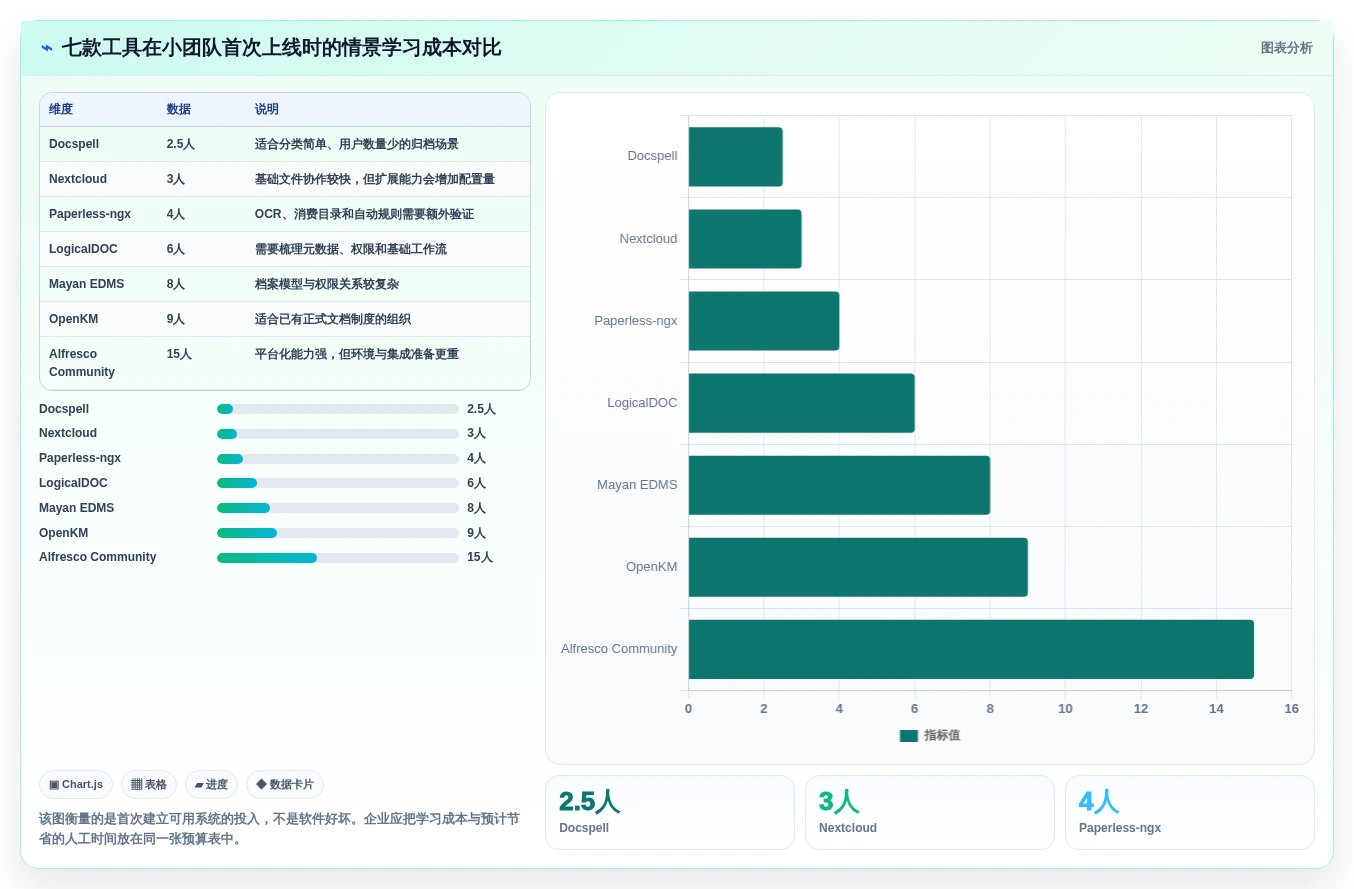Viewport: 1354px width, 889px height.
Task: Click the x-axis tick label 16
Action: pos(1291,709)
